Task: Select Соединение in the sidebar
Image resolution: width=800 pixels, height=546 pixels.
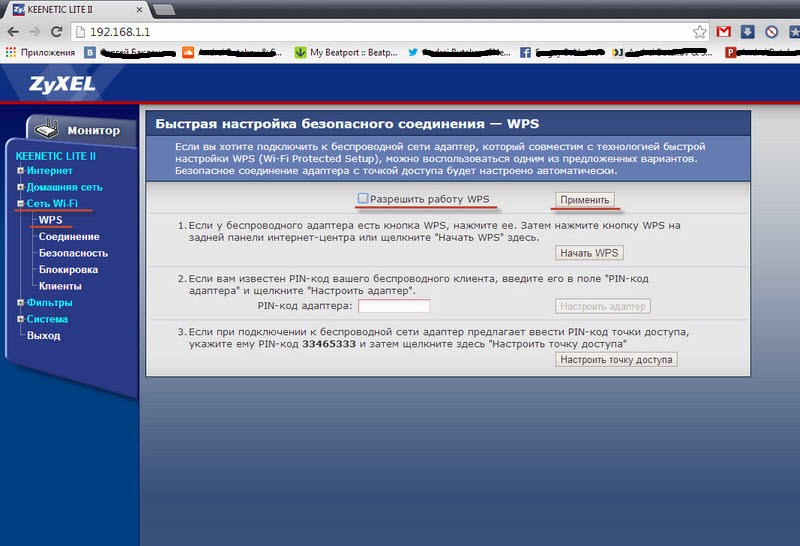Action: (x=69, y=236)
